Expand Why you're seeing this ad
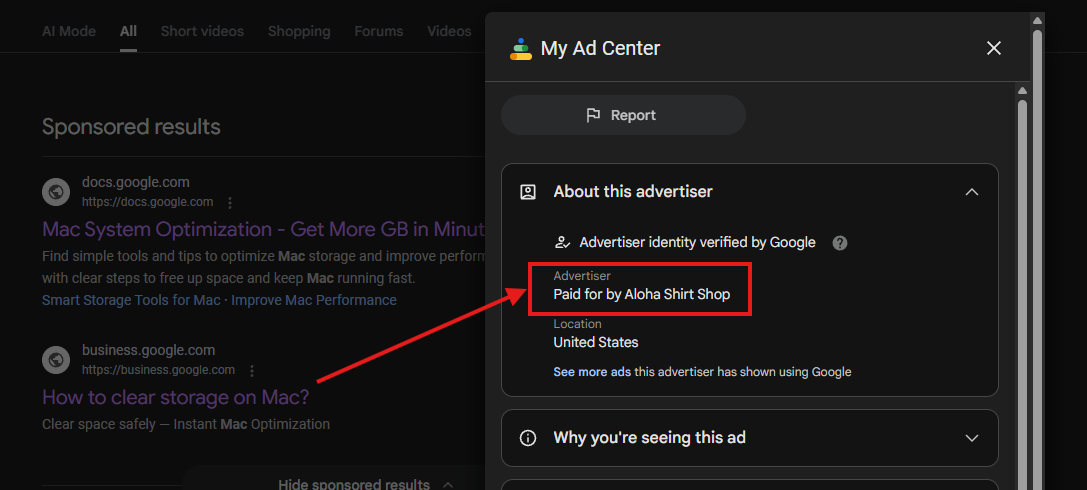The image size is (1087, 490). pos(971,438)
